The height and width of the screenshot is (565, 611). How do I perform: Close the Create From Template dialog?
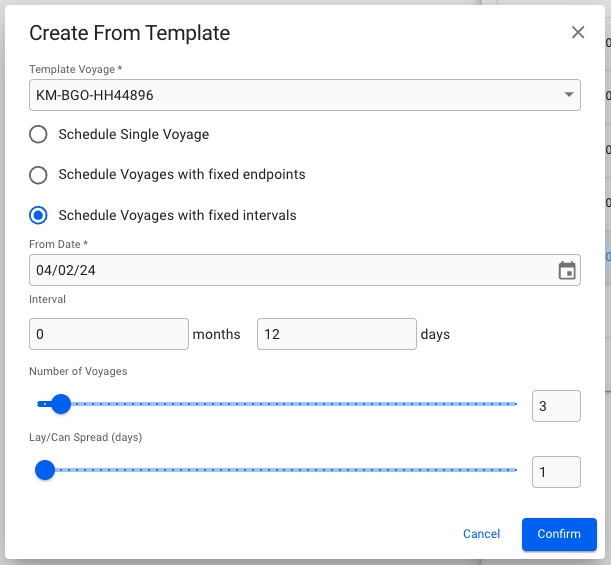[578, 32]
